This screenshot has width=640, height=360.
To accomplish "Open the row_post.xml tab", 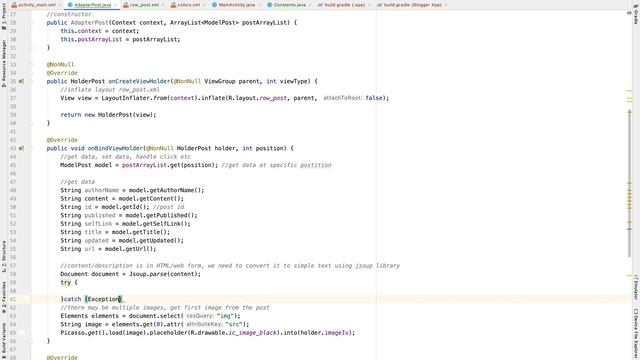I will [x=144, y=5].
